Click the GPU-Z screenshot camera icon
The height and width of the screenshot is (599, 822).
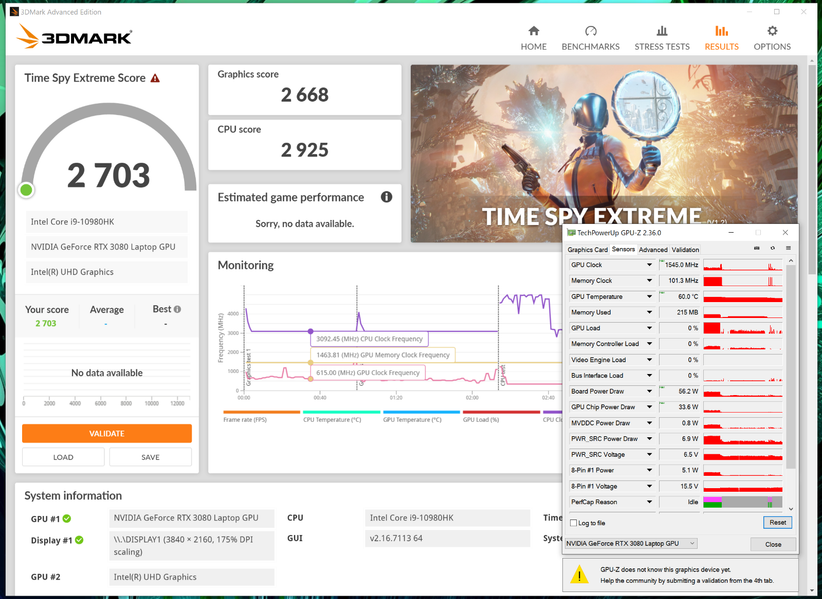pyautogui.click(x=756, y=248)
